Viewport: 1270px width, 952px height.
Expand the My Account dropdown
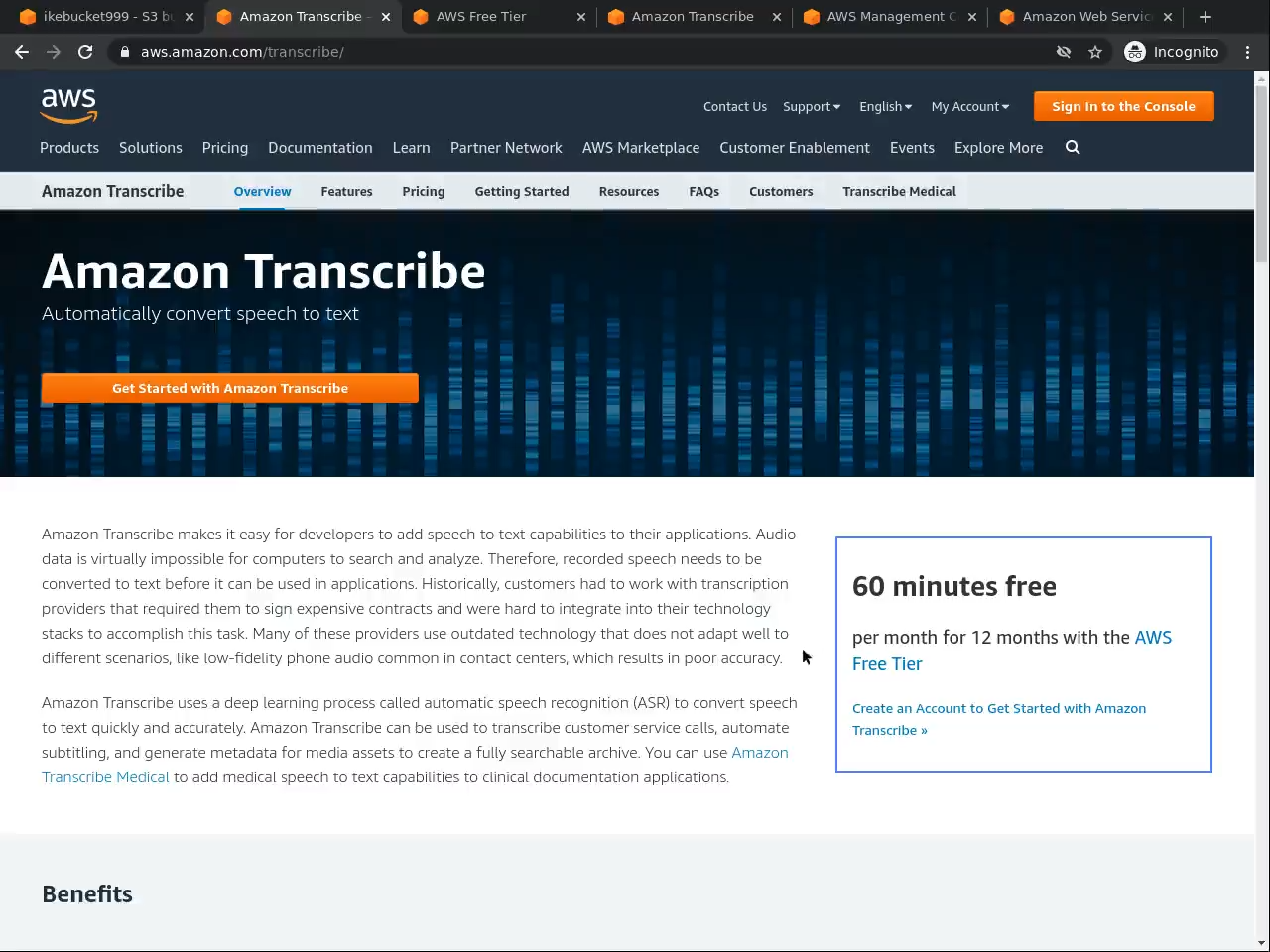pyautogui.click(x=970, y=107)
